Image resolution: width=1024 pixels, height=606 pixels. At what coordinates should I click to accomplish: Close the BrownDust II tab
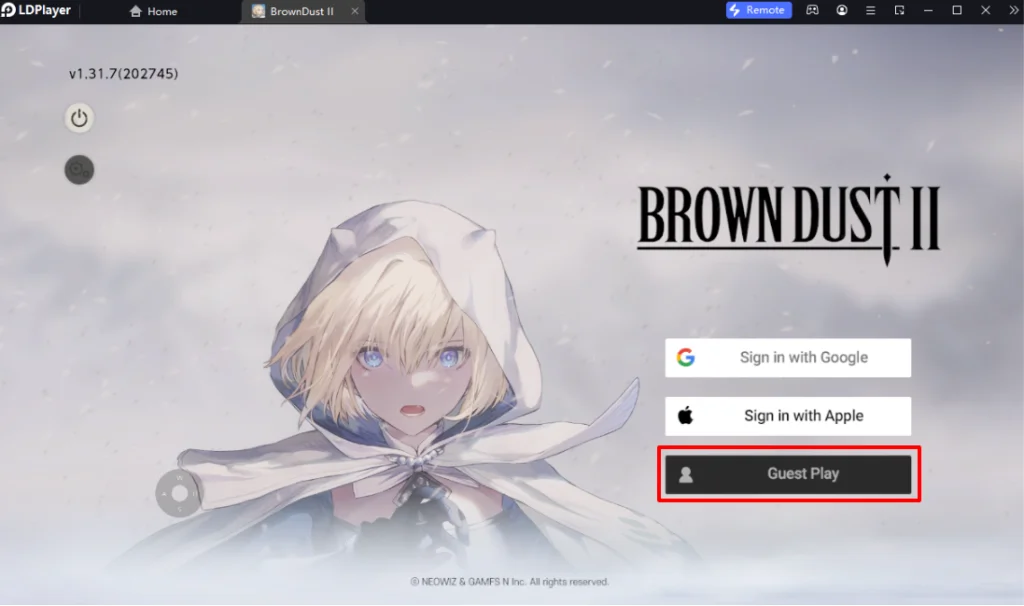point(355,11)
